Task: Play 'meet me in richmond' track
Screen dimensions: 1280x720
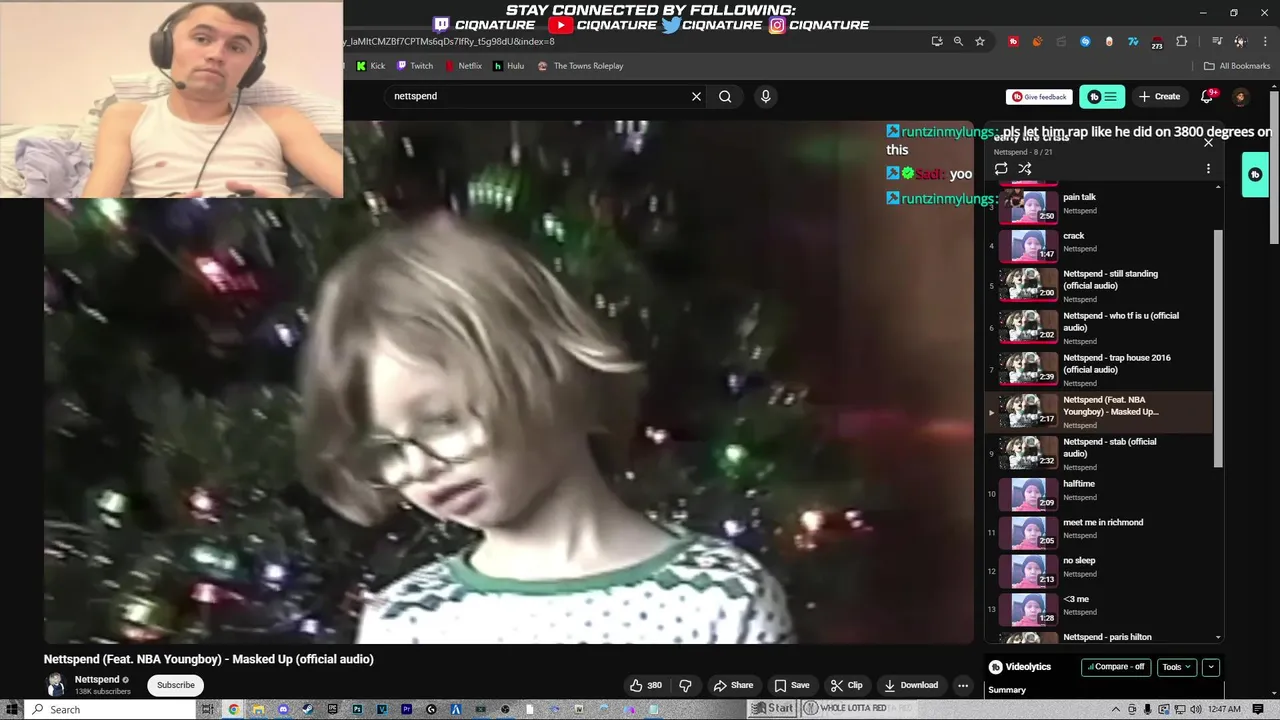Action: 1099,532
